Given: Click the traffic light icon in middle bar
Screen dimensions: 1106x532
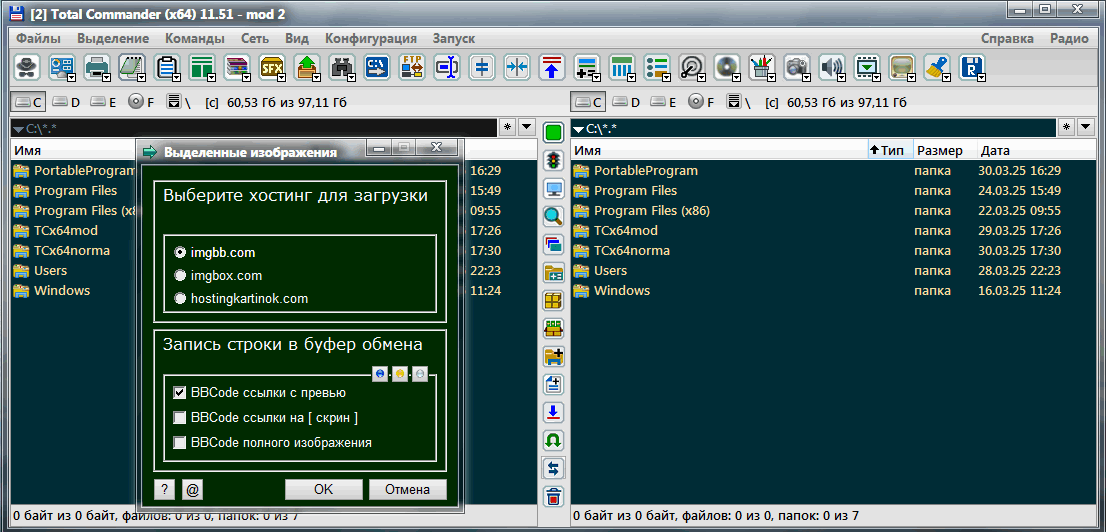Looking at the screenshot, I should point(554,160).
